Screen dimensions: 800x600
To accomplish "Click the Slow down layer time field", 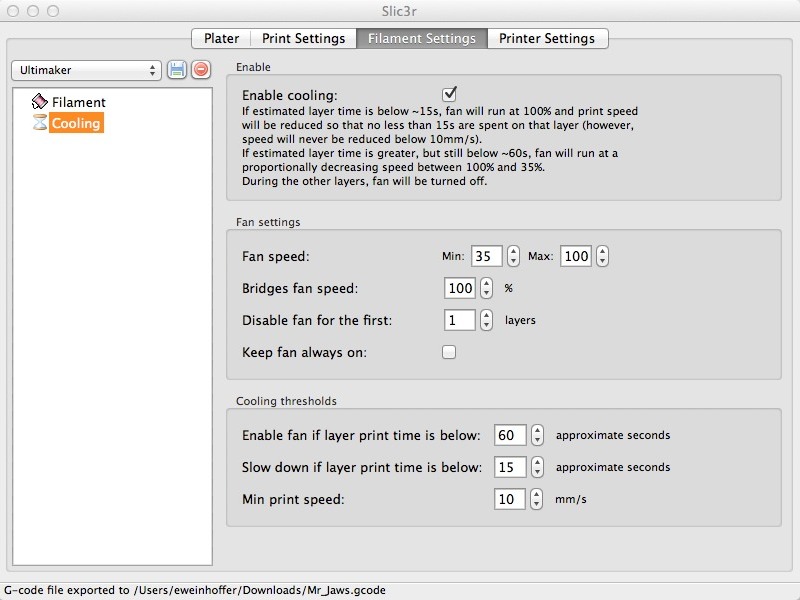I will pyautogui.click(x=510, y=467).
